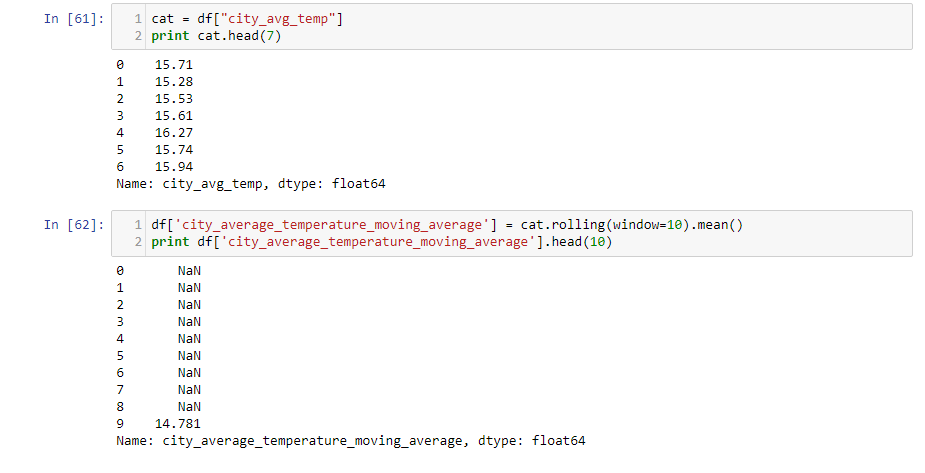Click the city_average_temperature_moving_average dtype output line
Viewport: 925px width, 473px height.
[350, 441]
